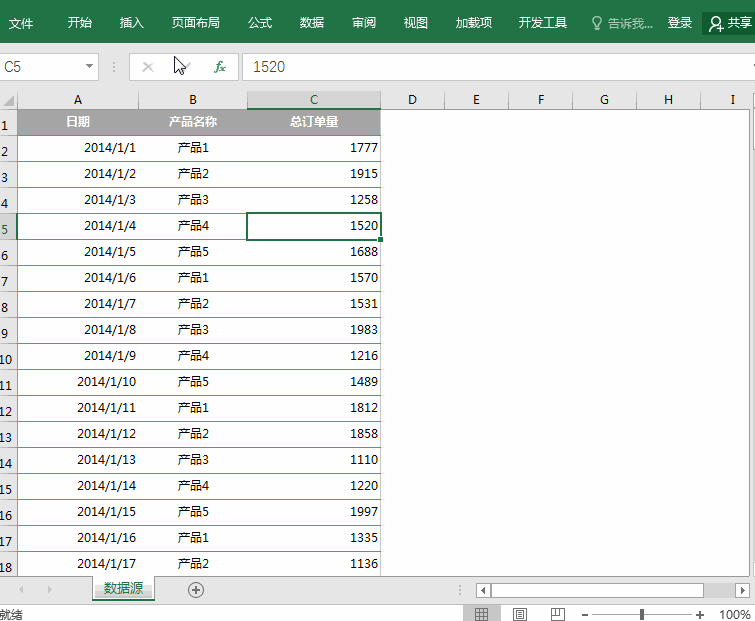Select row 5 header
Viewport: 755px width, 621px height.
[x=8, y=226]
